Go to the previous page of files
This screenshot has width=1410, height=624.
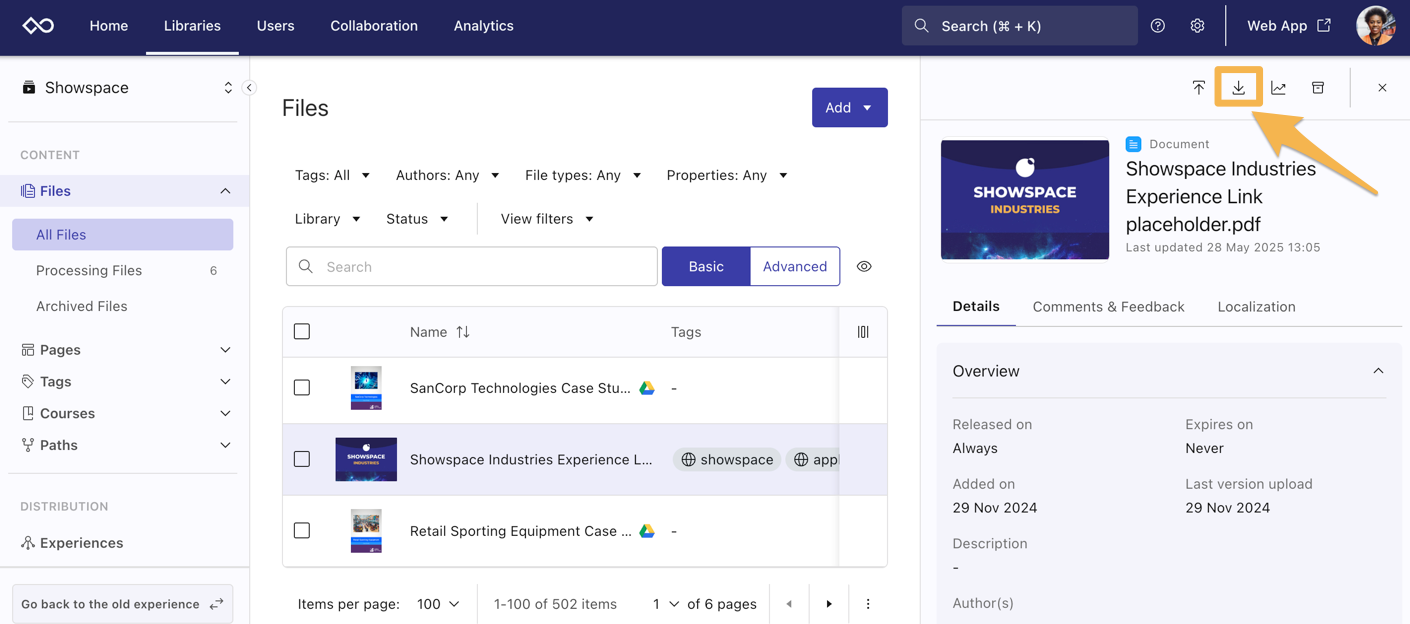pyautogui.click(x=789, y=604)
